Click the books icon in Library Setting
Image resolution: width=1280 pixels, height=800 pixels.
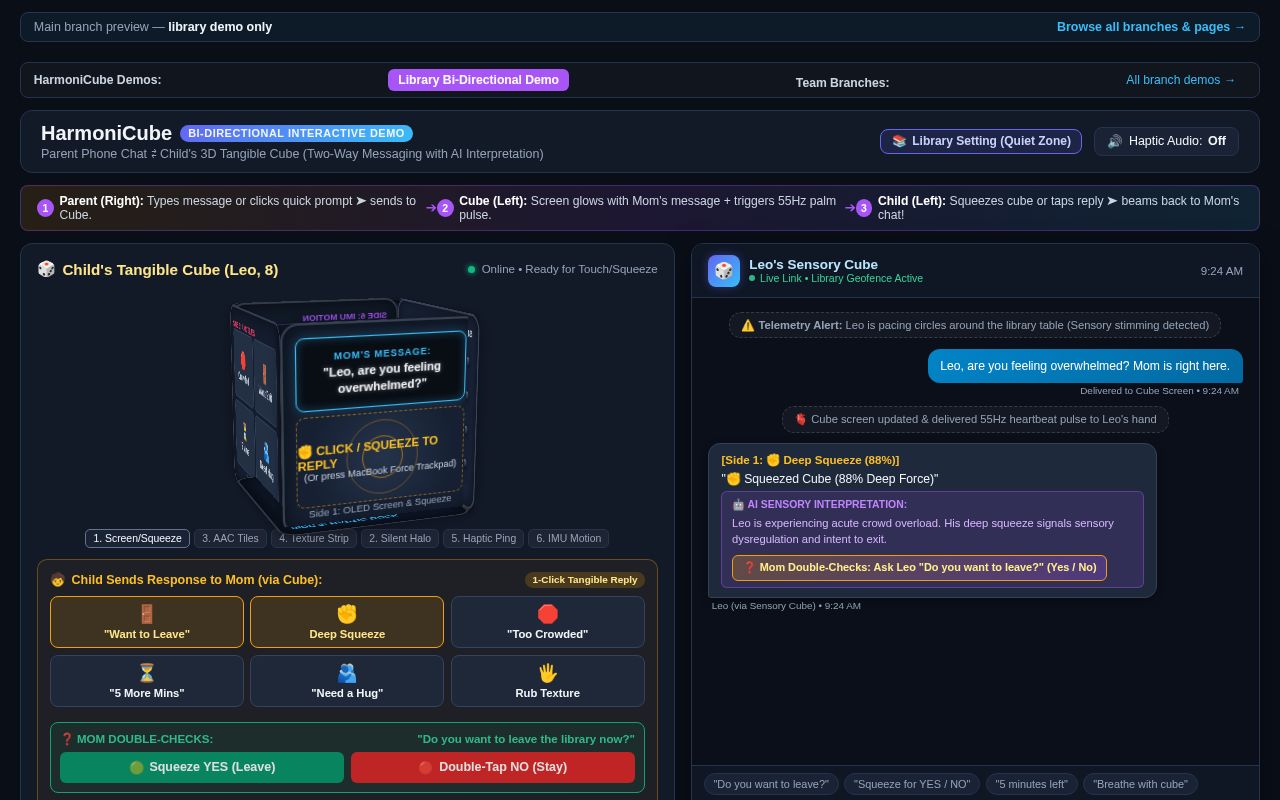899,141
